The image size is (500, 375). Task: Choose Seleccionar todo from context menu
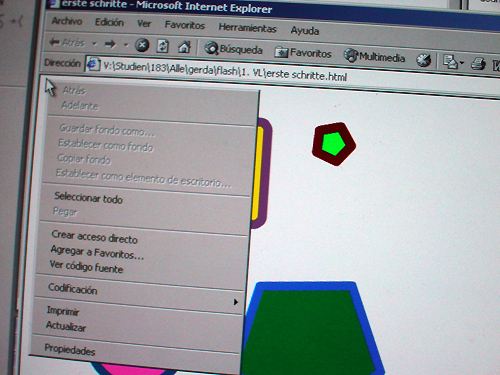88,198
